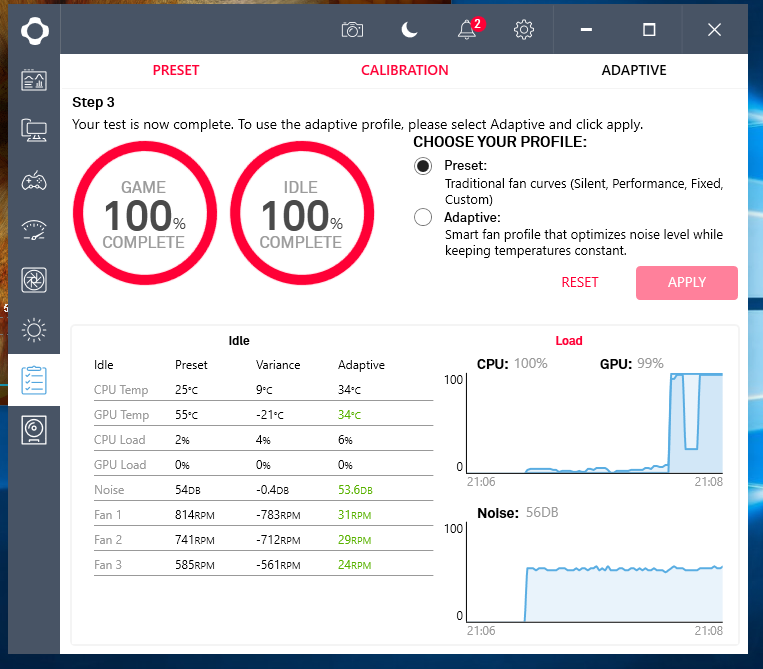This screenshot has width=763, height=669.
Task: Switch to the CALIBRATION tab
Action: [404, 70]
